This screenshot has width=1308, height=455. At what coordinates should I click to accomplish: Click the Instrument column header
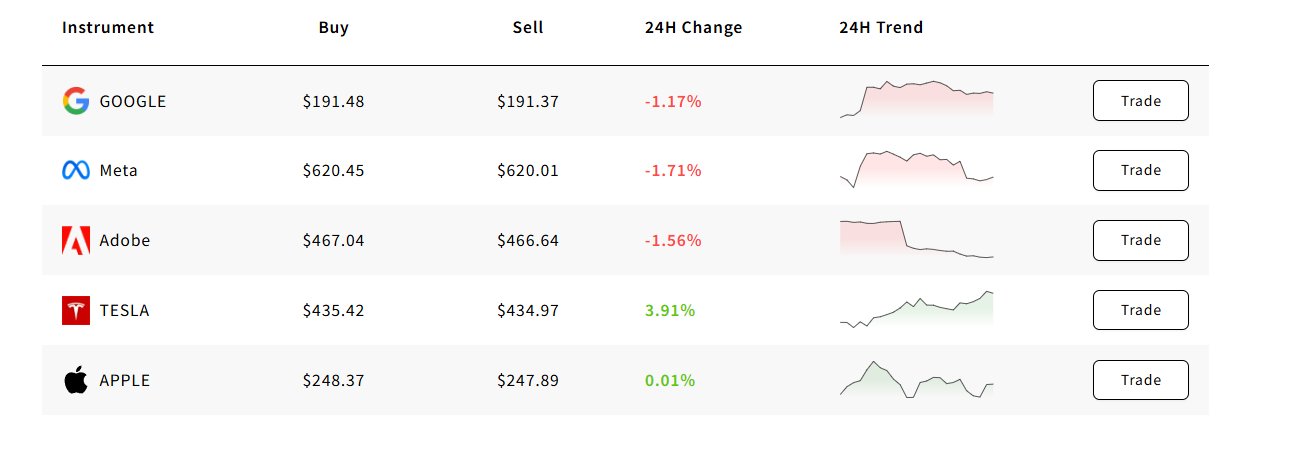pyautogui.click(x=108, y=28)
